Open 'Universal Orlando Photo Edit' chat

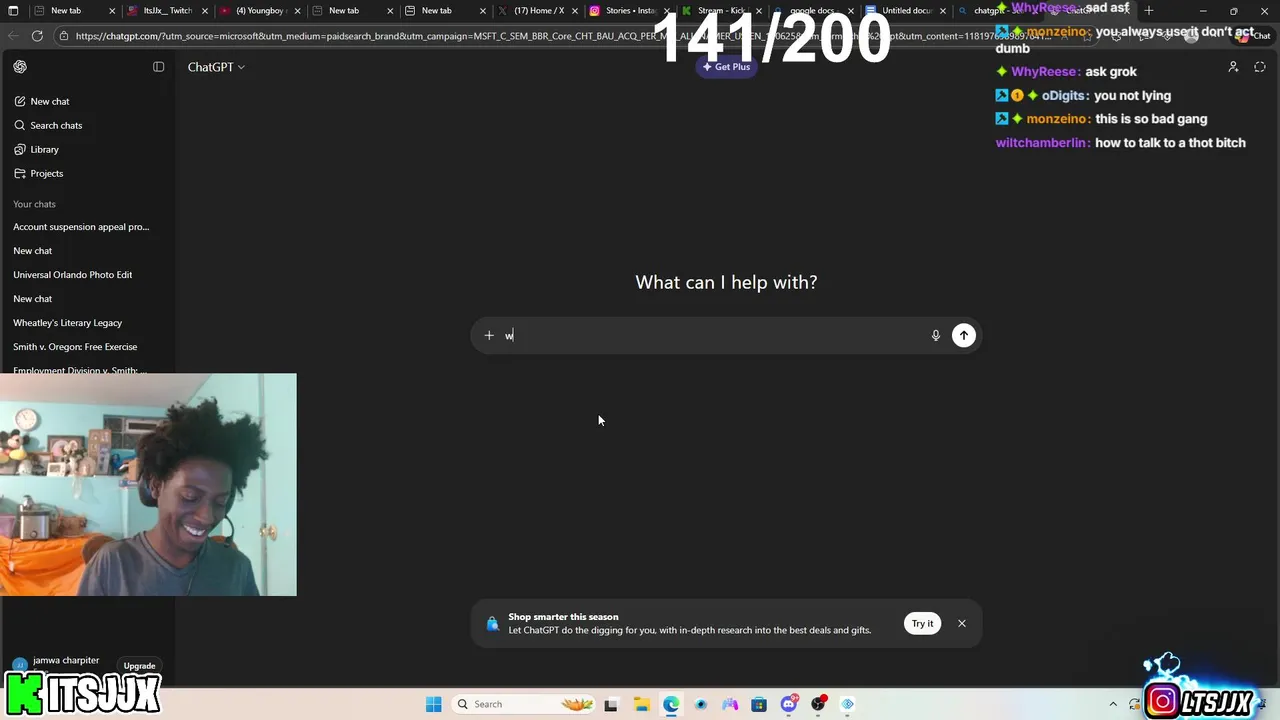[x=73, y=275]
